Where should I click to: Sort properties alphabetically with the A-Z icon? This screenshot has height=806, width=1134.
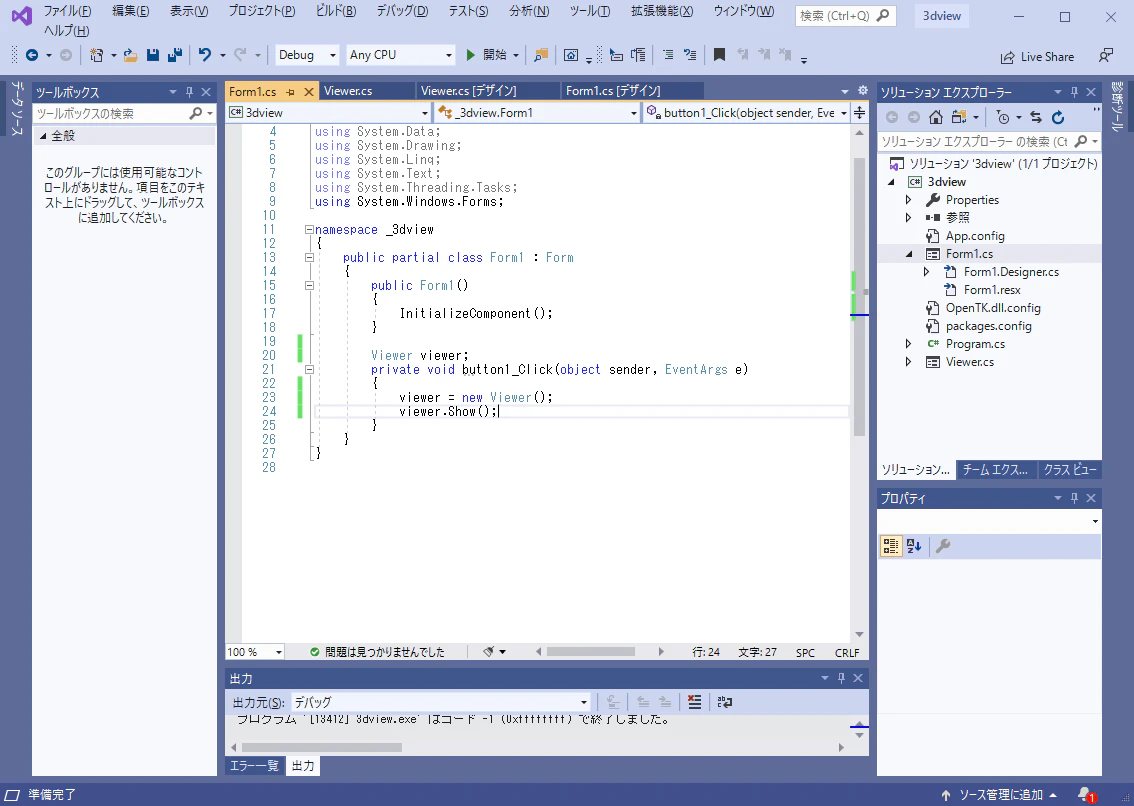pos(914,546)
